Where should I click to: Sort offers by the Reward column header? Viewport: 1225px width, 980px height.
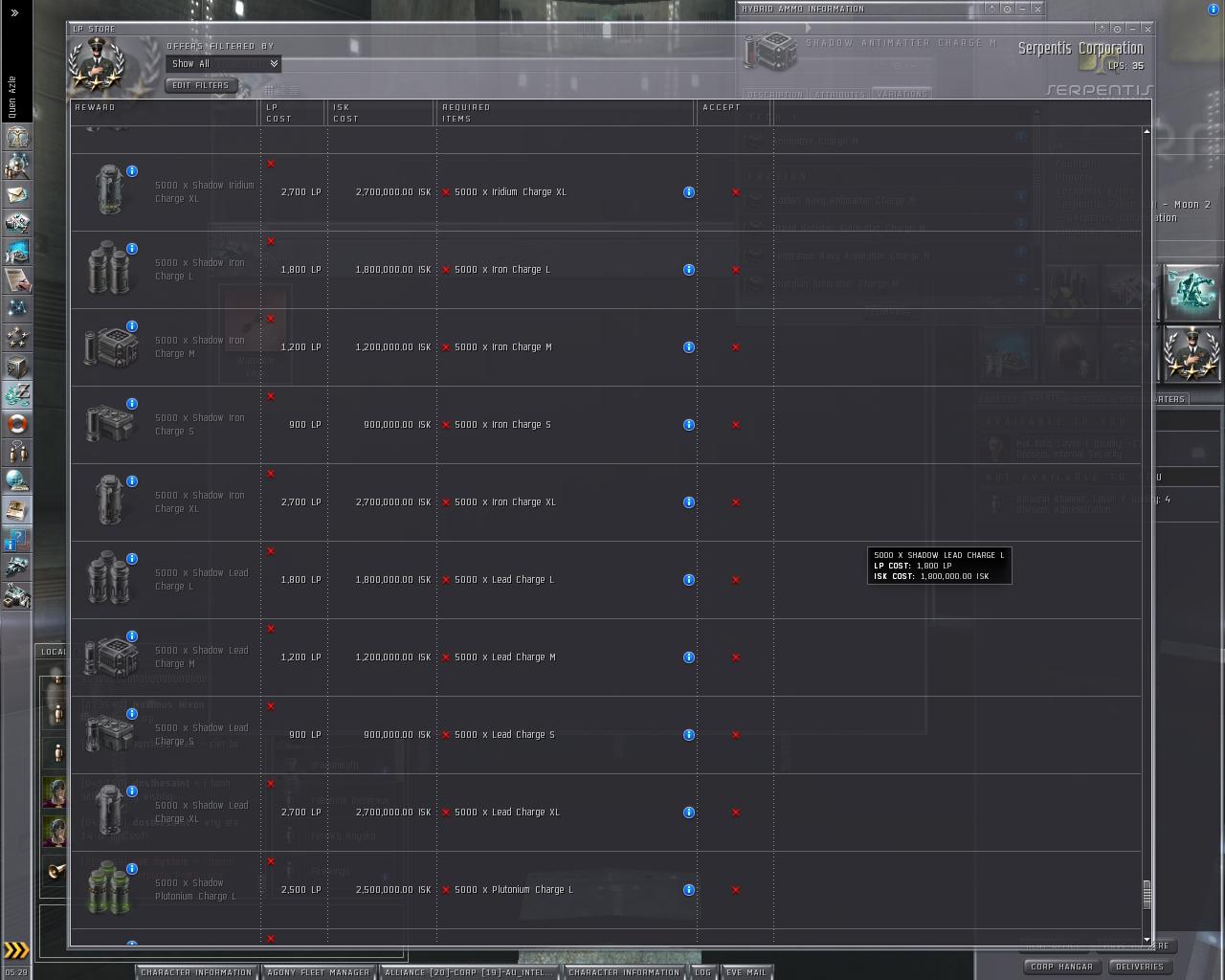(165, 112)
